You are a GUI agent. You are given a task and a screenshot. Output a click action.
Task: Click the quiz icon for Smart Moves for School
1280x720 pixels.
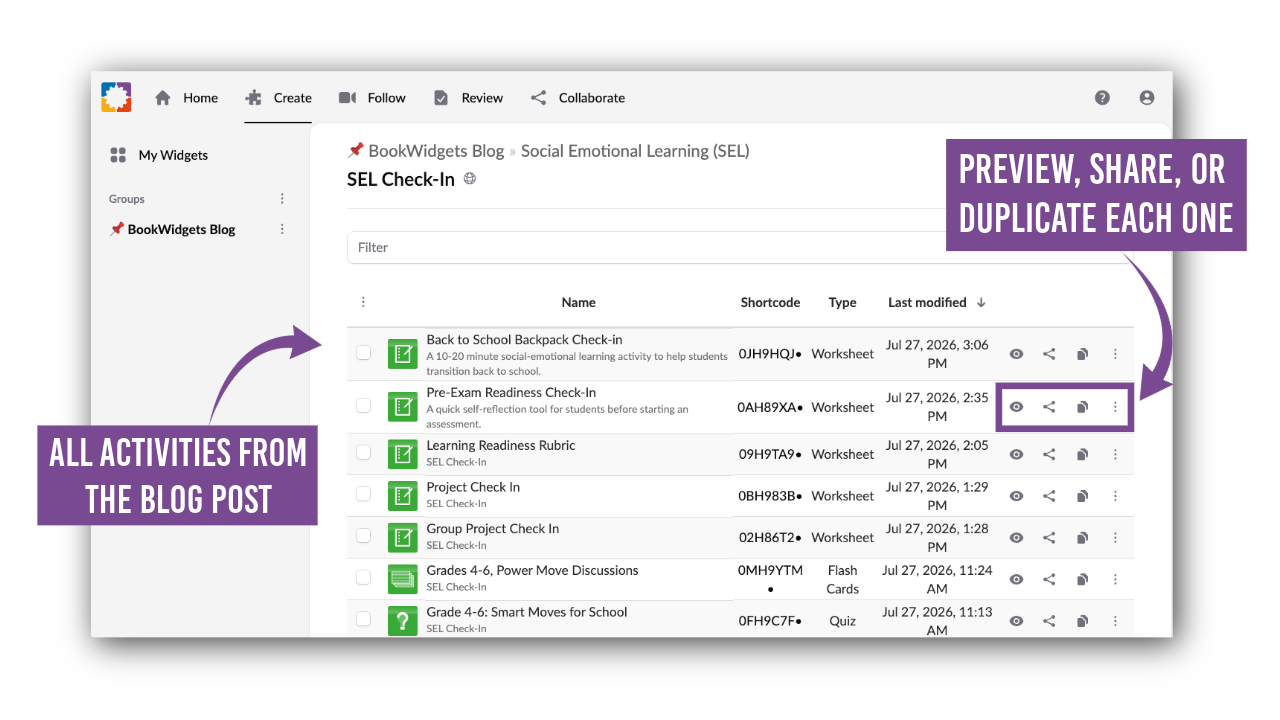tap(402, 621)
